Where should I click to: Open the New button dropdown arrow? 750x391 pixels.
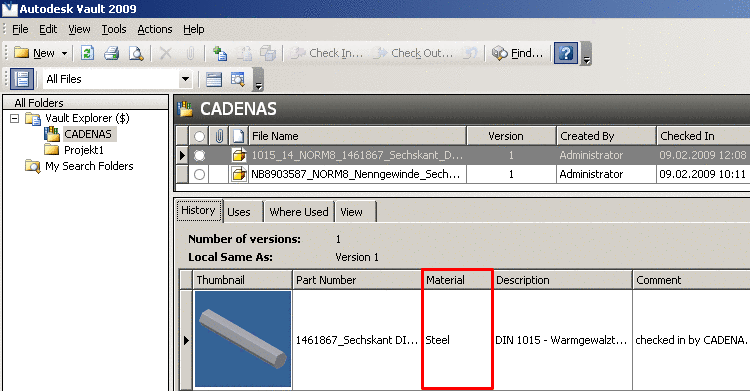tap(64, 53)
